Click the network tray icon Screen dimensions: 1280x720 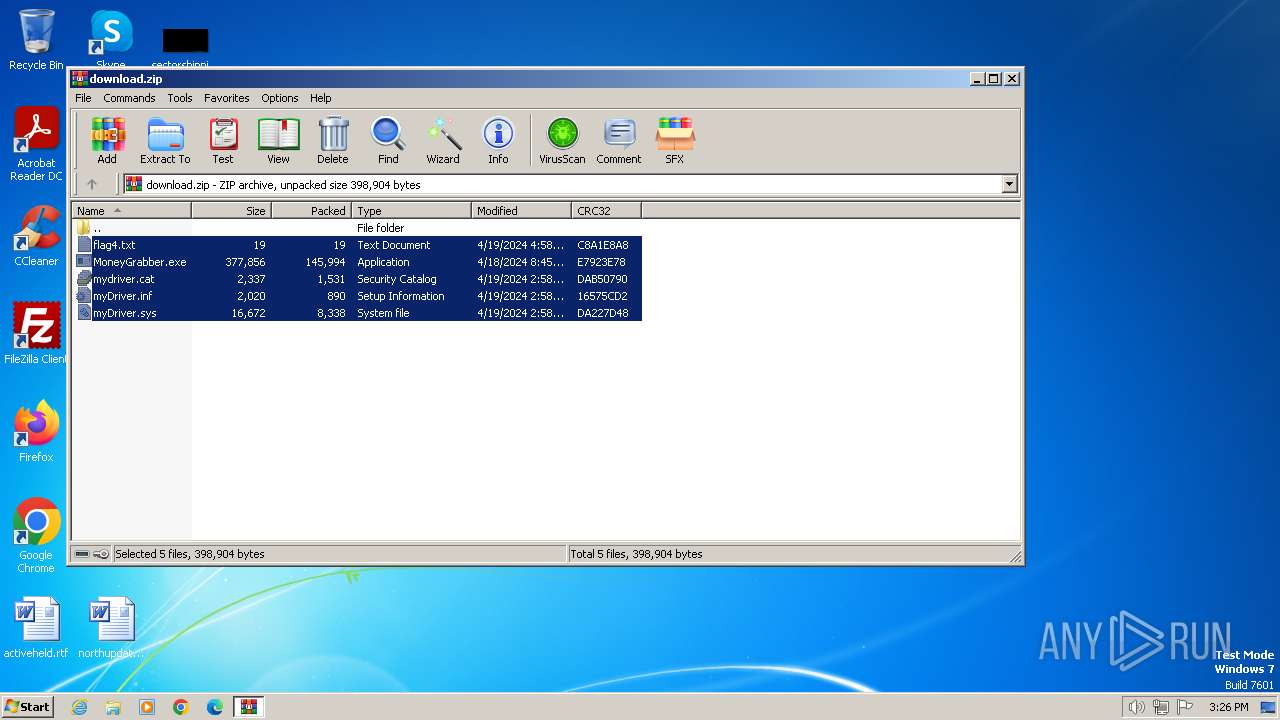(1160, 707)
